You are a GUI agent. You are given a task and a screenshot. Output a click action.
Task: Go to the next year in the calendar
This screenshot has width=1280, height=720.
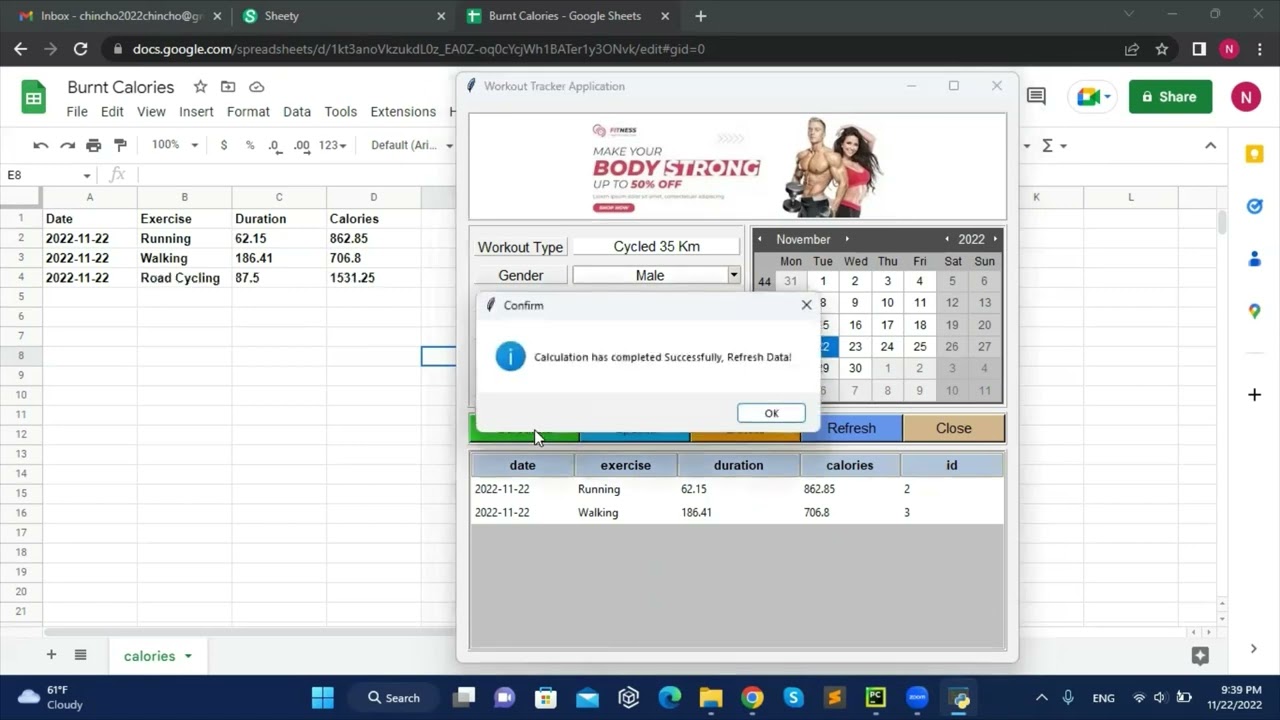(995, 239)
